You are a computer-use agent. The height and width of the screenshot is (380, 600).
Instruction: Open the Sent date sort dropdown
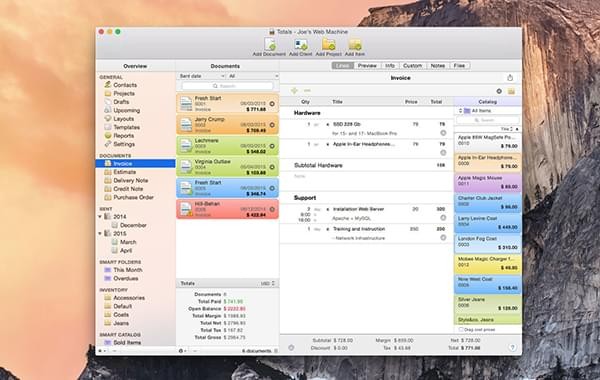202,76
